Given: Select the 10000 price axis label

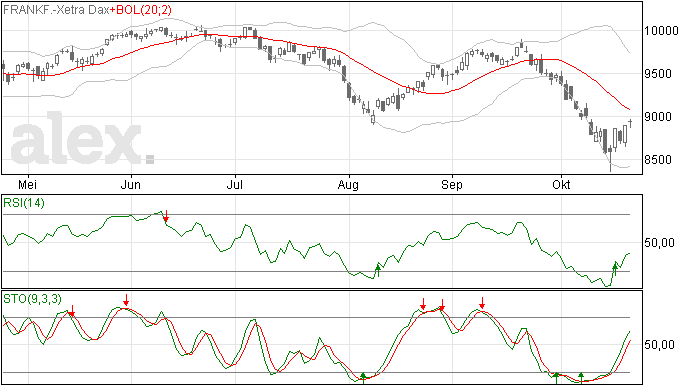Looking at the screenshot, I should pos(661,31).
